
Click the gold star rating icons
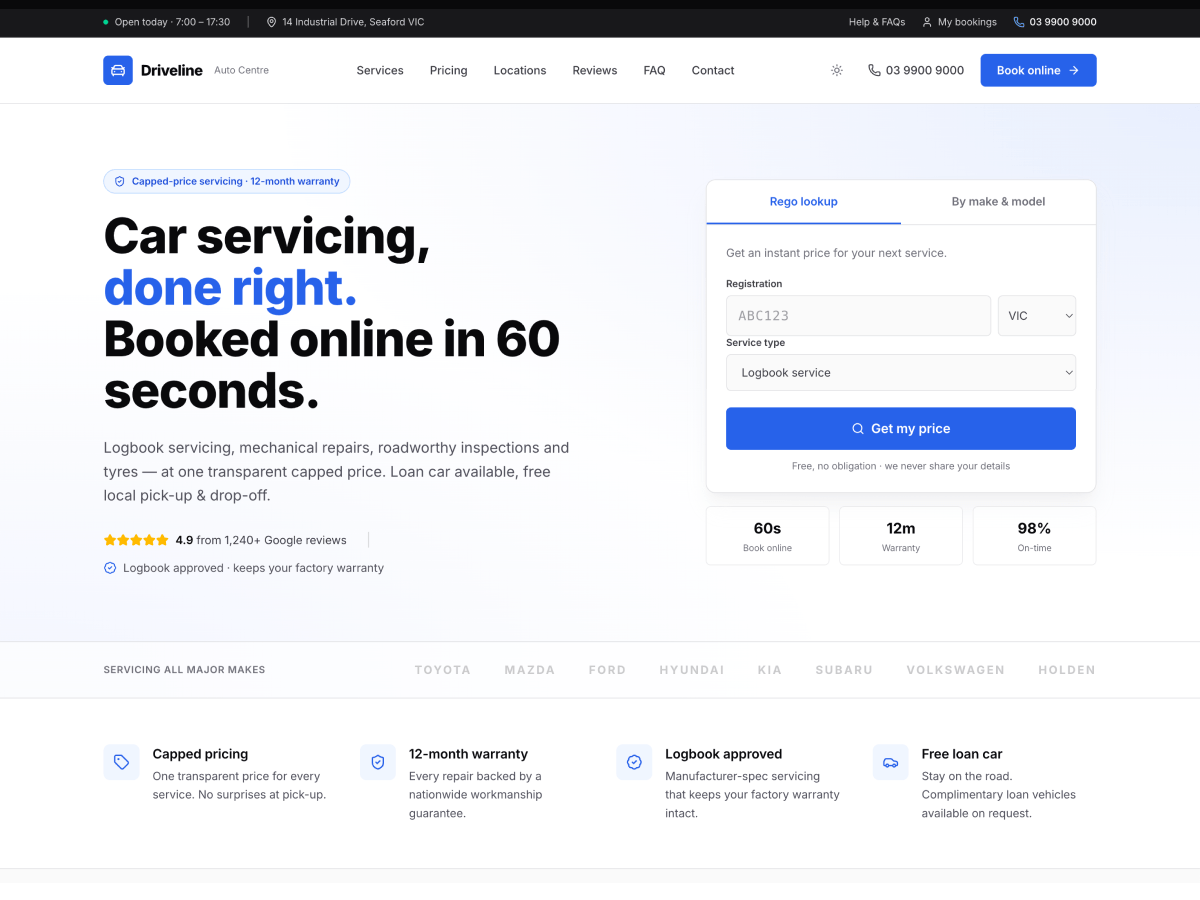pyautogui.click(x=136, y=540)
